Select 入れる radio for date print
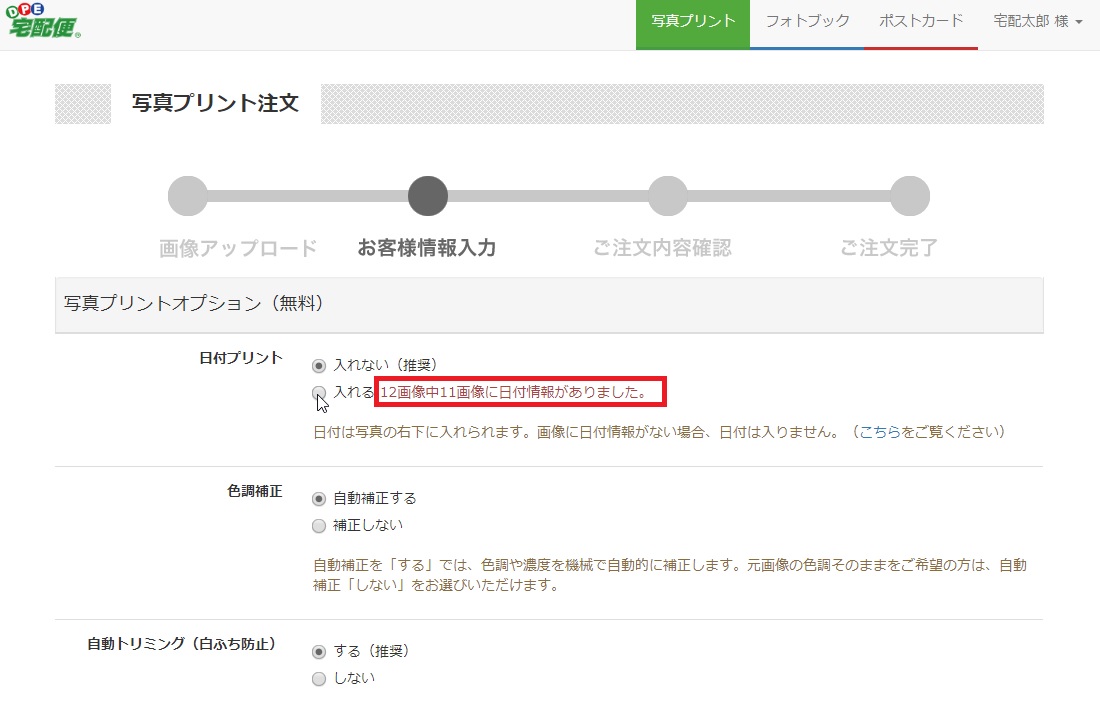The width and height of the screenshot is (1100, 704). pos(319,392)
